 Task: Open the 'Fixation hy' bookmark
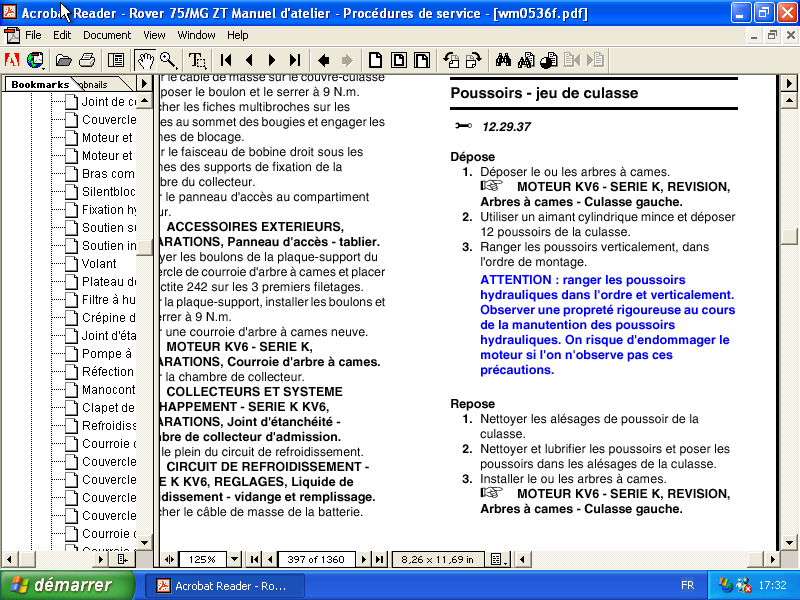click(x=109, y=209)
